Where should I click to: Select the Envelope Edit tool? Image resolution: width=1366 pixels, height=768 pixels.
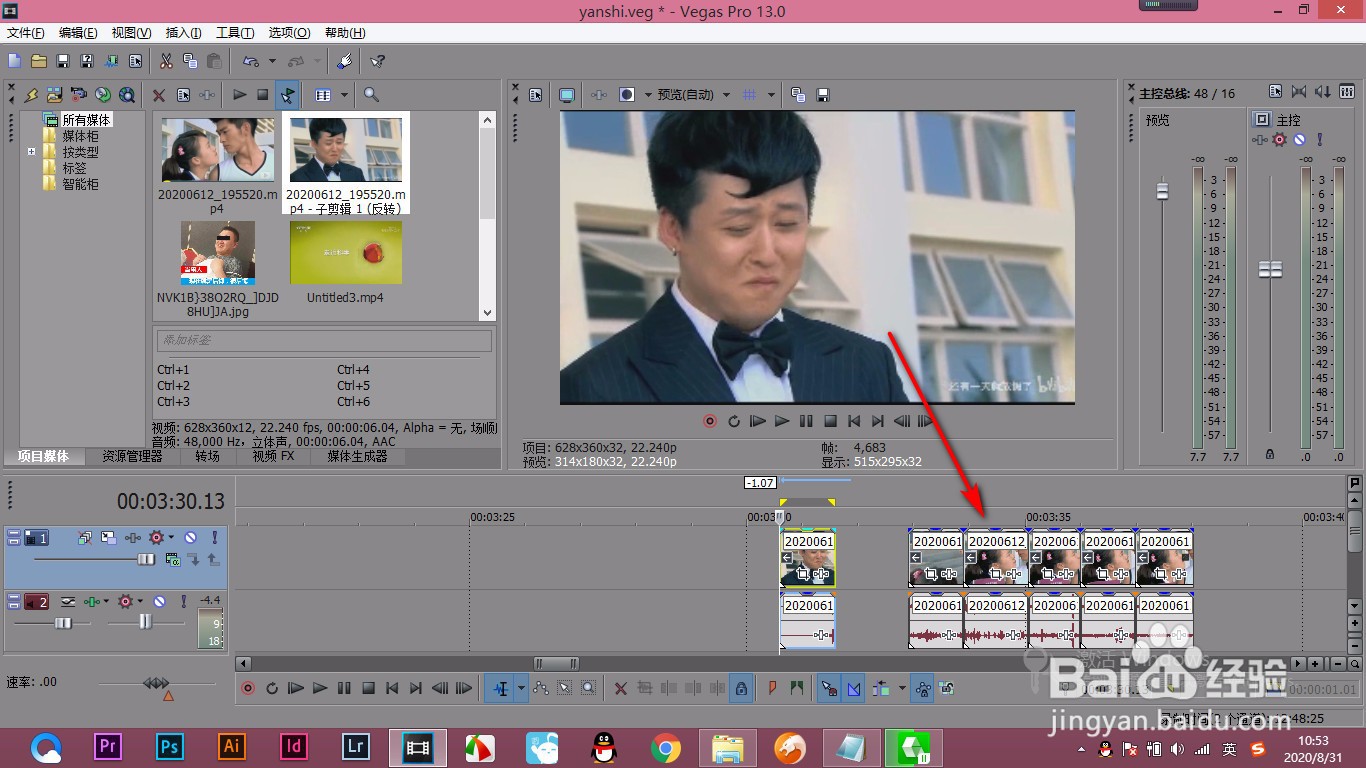pos(541,688)
